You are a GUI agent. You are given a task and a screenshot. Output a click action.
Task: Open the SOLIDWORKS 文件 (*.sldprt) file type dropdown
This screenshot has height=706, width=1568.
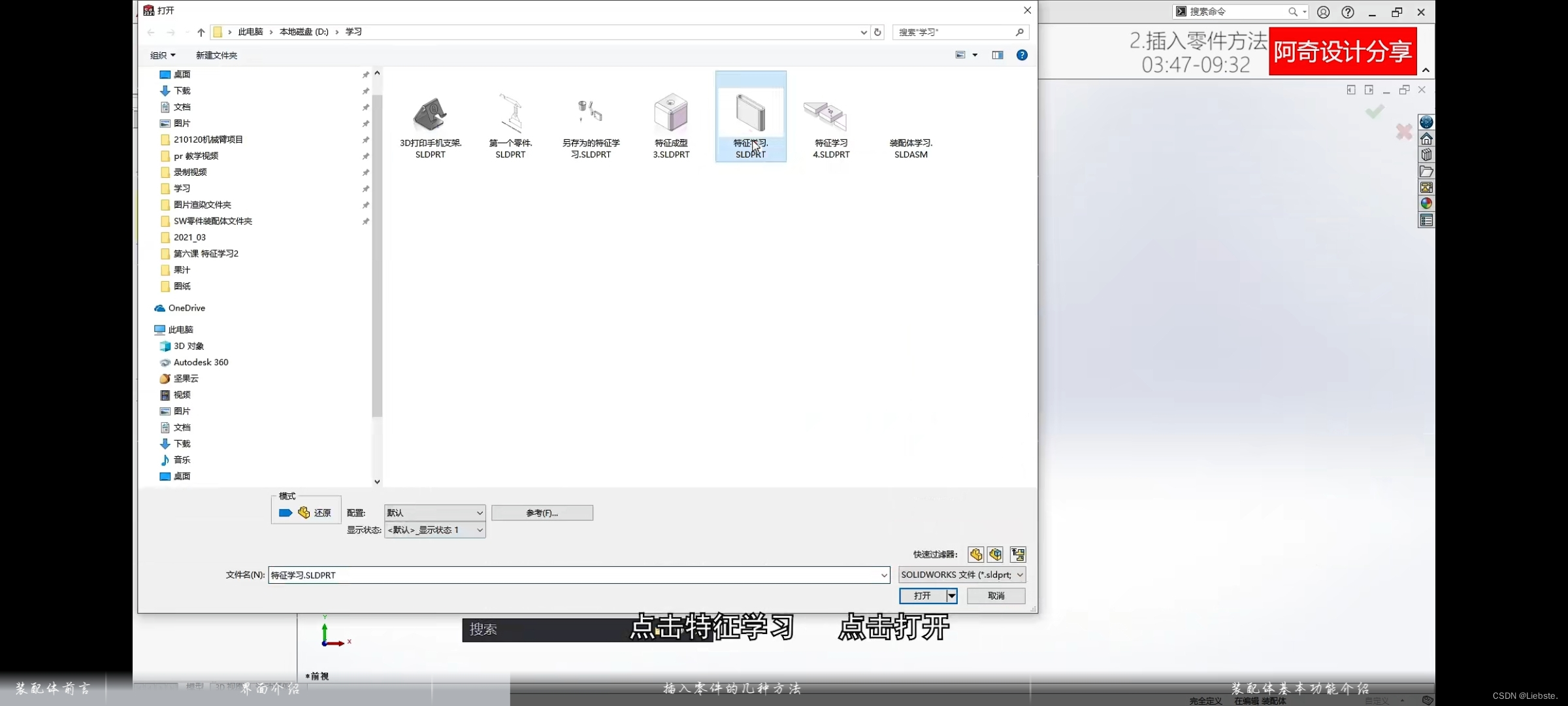[x=961, y=575]
